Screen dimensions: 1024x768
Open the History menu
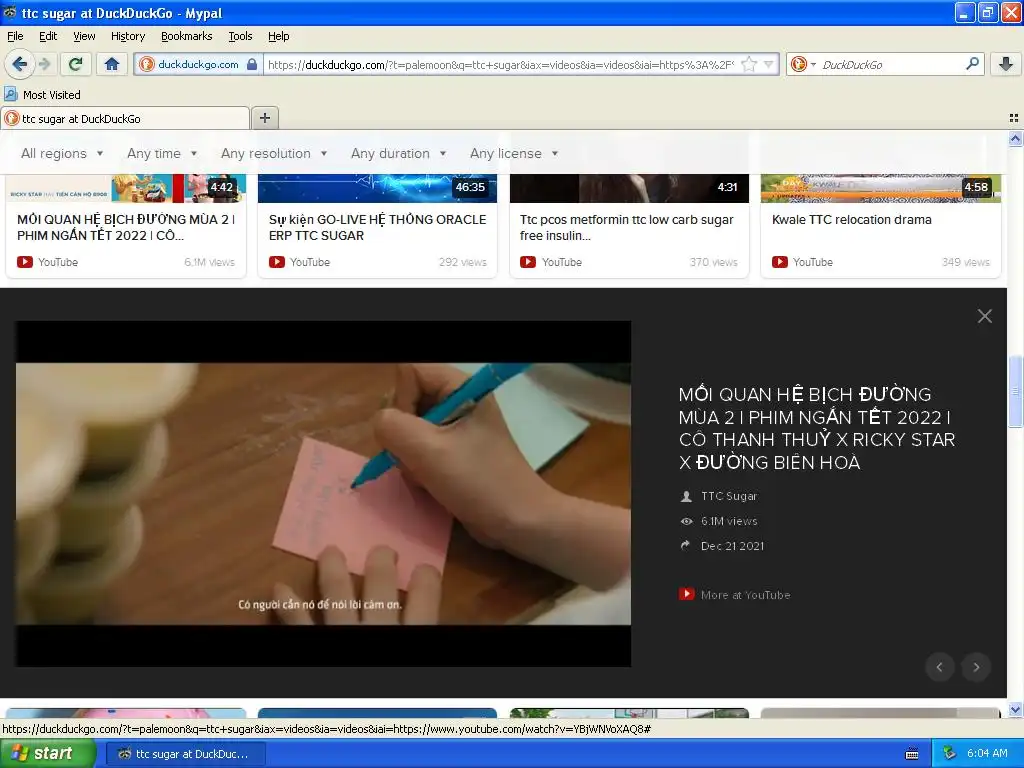point(127,36)
